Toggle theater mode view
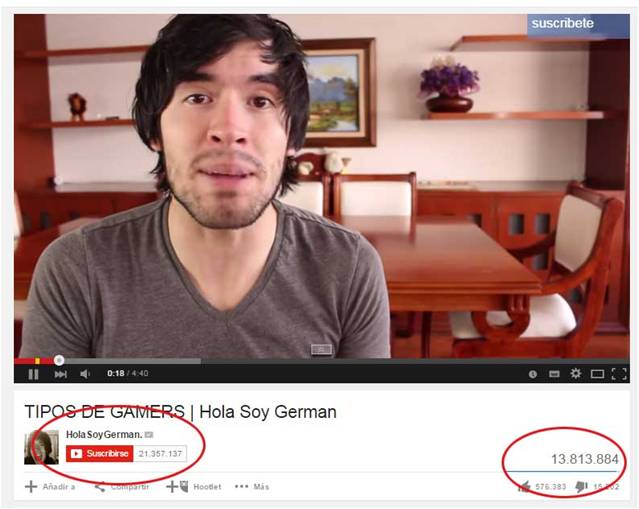Viewport: 639px width, 509px height. tap(597, 374)
